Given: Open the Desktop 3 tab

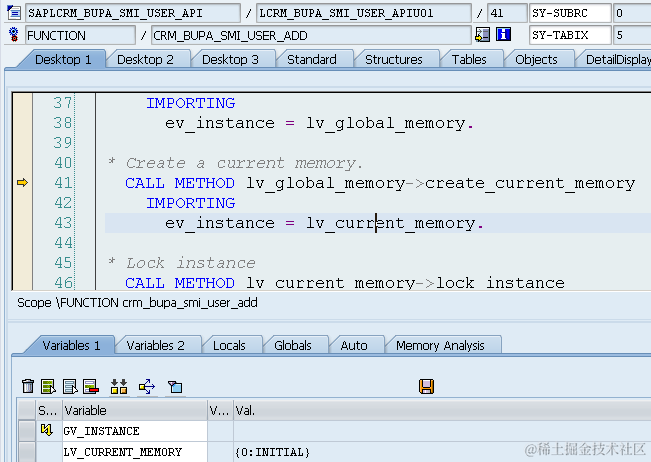Looking at the screenshot, I should [230, 59].
